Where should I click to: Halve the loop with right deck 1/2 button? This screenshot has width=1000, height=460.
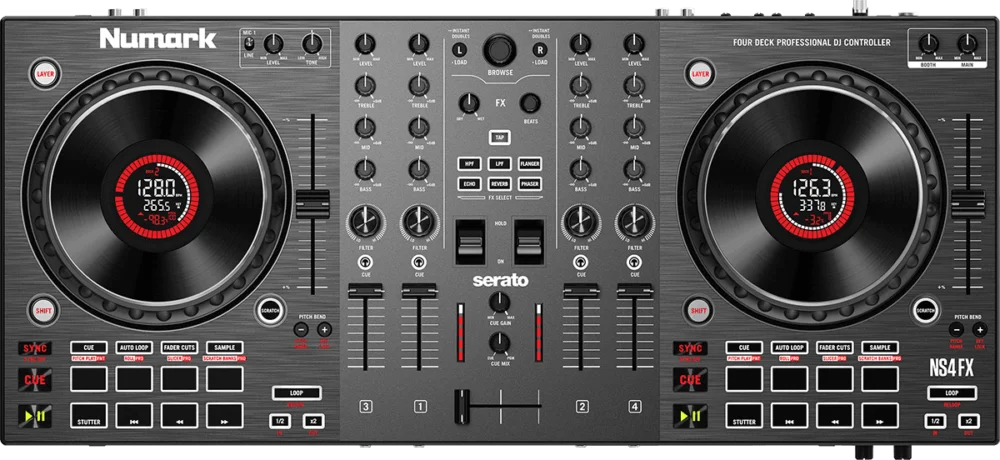(x=934, y=421)
